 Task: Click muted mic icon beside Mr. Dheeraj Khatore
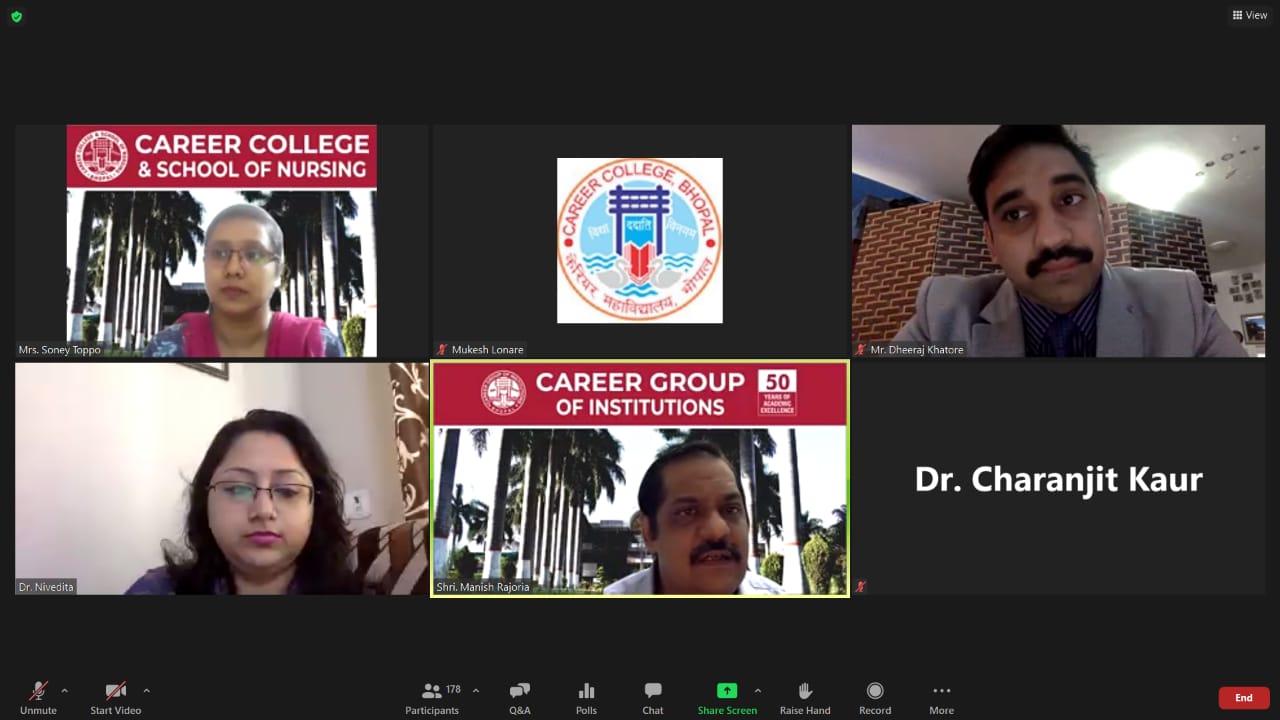point(860,349)
